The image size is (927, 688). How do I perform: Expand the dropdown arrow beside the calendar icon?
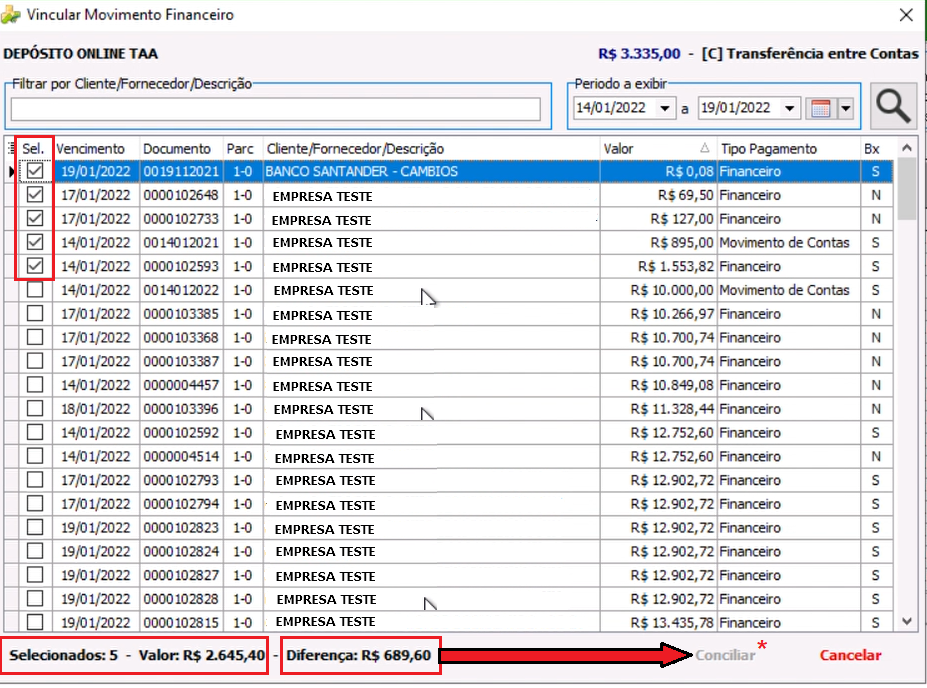(x=846, y=108)
